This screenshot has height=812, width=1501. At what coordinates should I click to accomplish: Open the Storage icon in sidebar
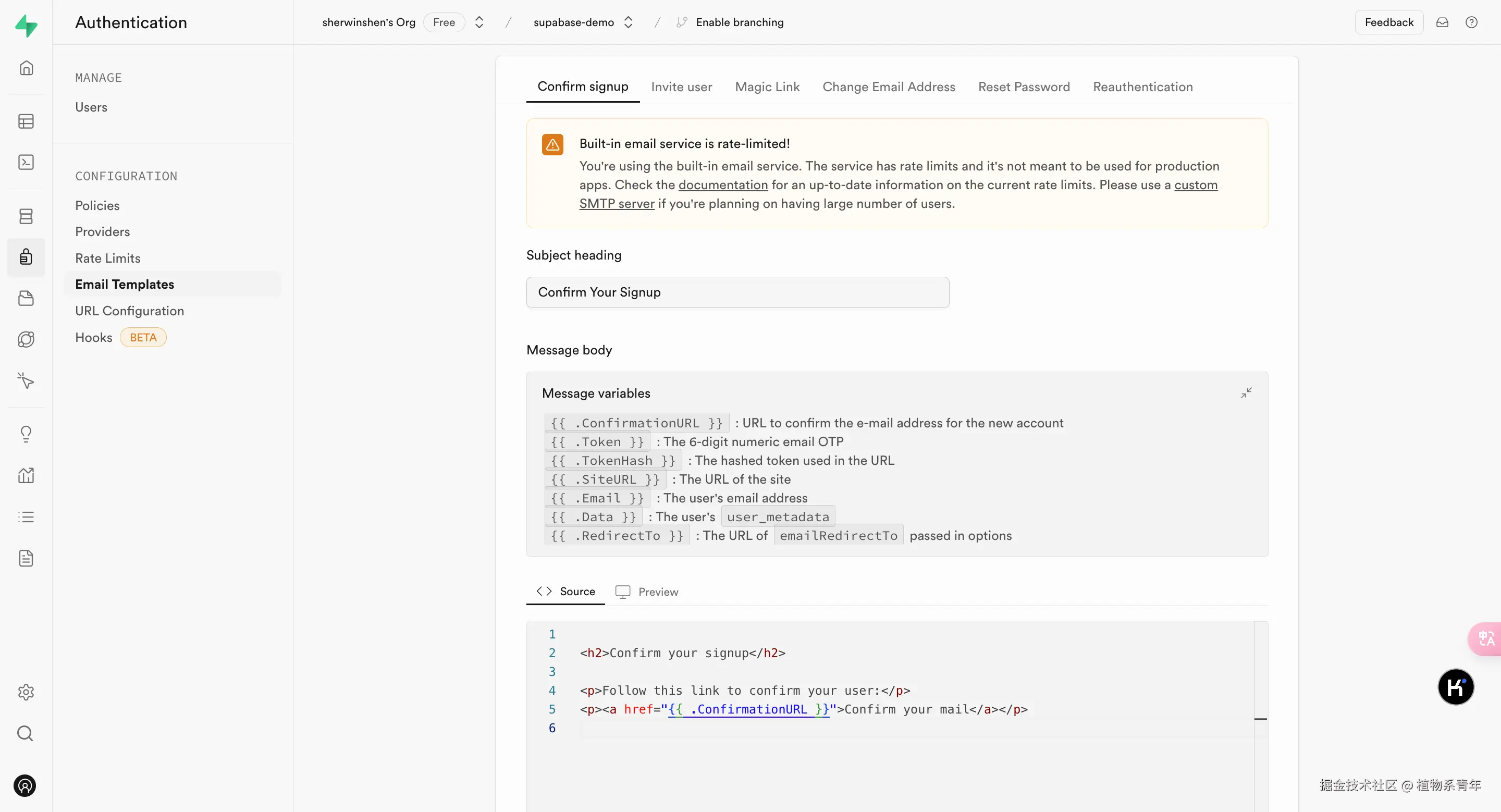click(x=26, y=298)
